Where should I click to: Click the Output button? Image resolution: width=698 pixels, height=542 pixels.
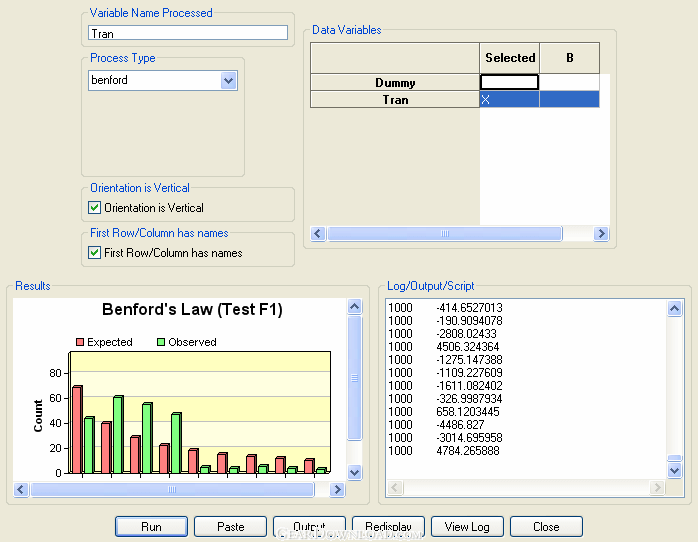point(309,526)
